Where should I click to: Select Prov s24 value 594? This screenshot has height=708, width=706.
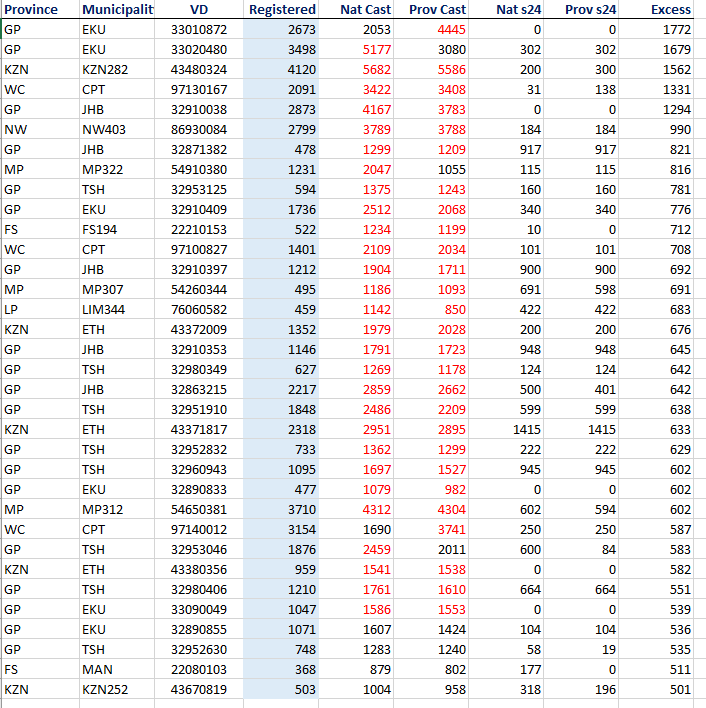click(605, 510)
